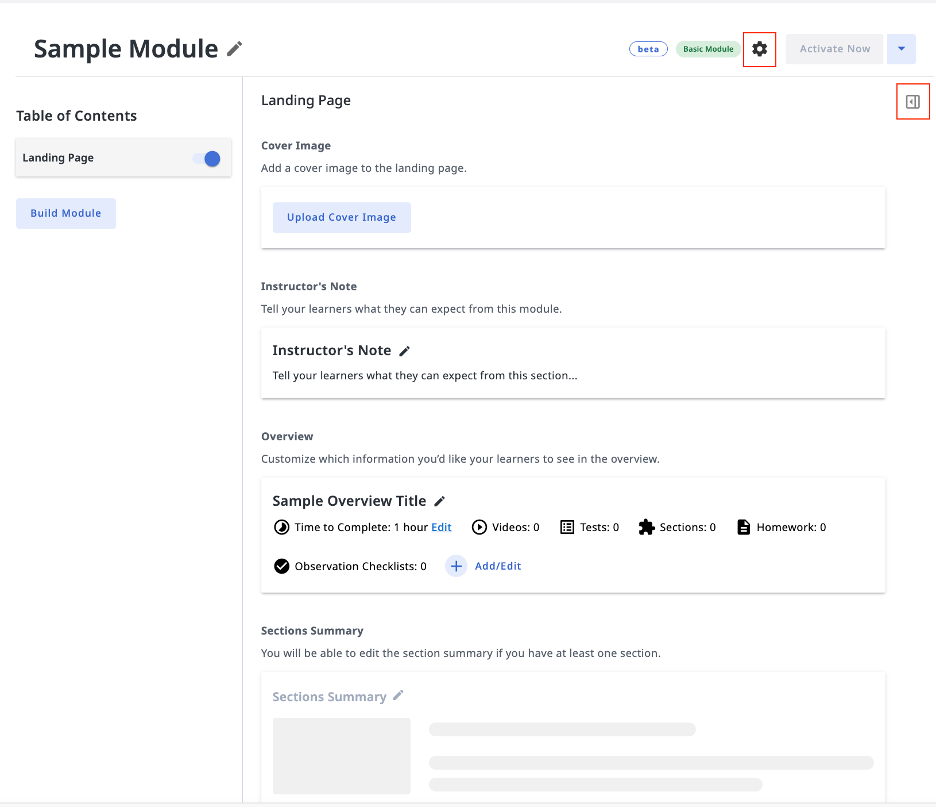Click the 'Sample Module' title text

click(x=126, y=49)
